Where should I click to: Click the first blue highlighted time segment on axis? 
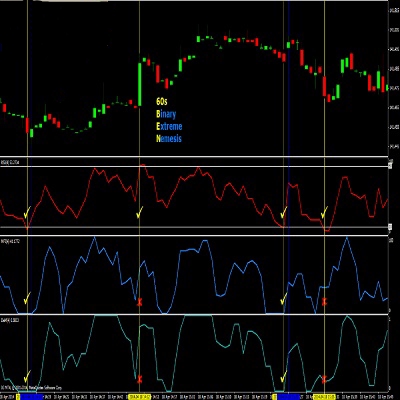pyautogui.click(x=32, y=397)
